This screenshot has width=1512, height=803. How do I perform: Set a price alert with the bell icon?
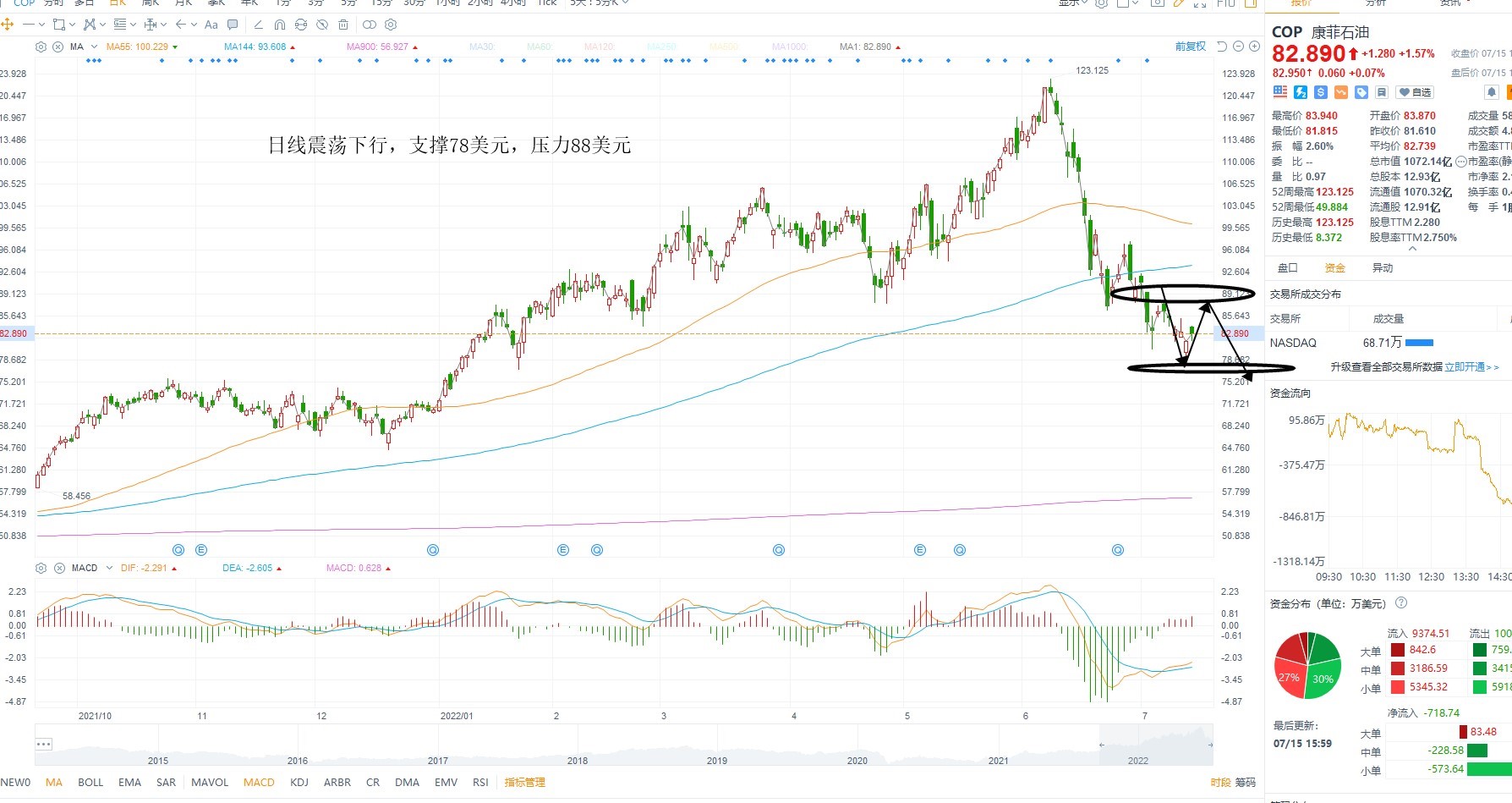click(1492, 92)
